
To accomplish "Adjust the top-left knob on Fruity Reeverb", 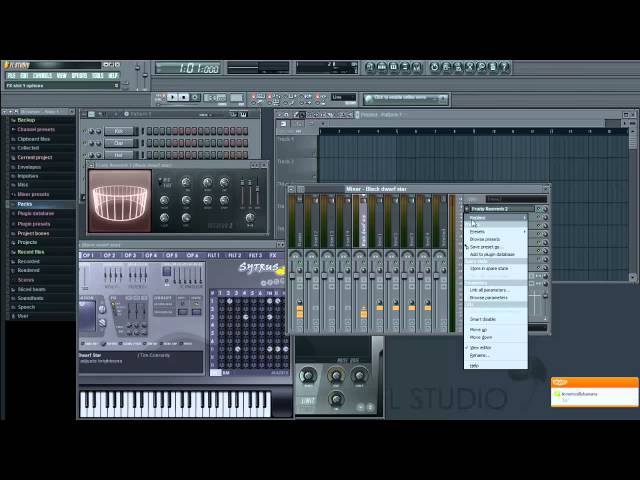I will [186, 182].
